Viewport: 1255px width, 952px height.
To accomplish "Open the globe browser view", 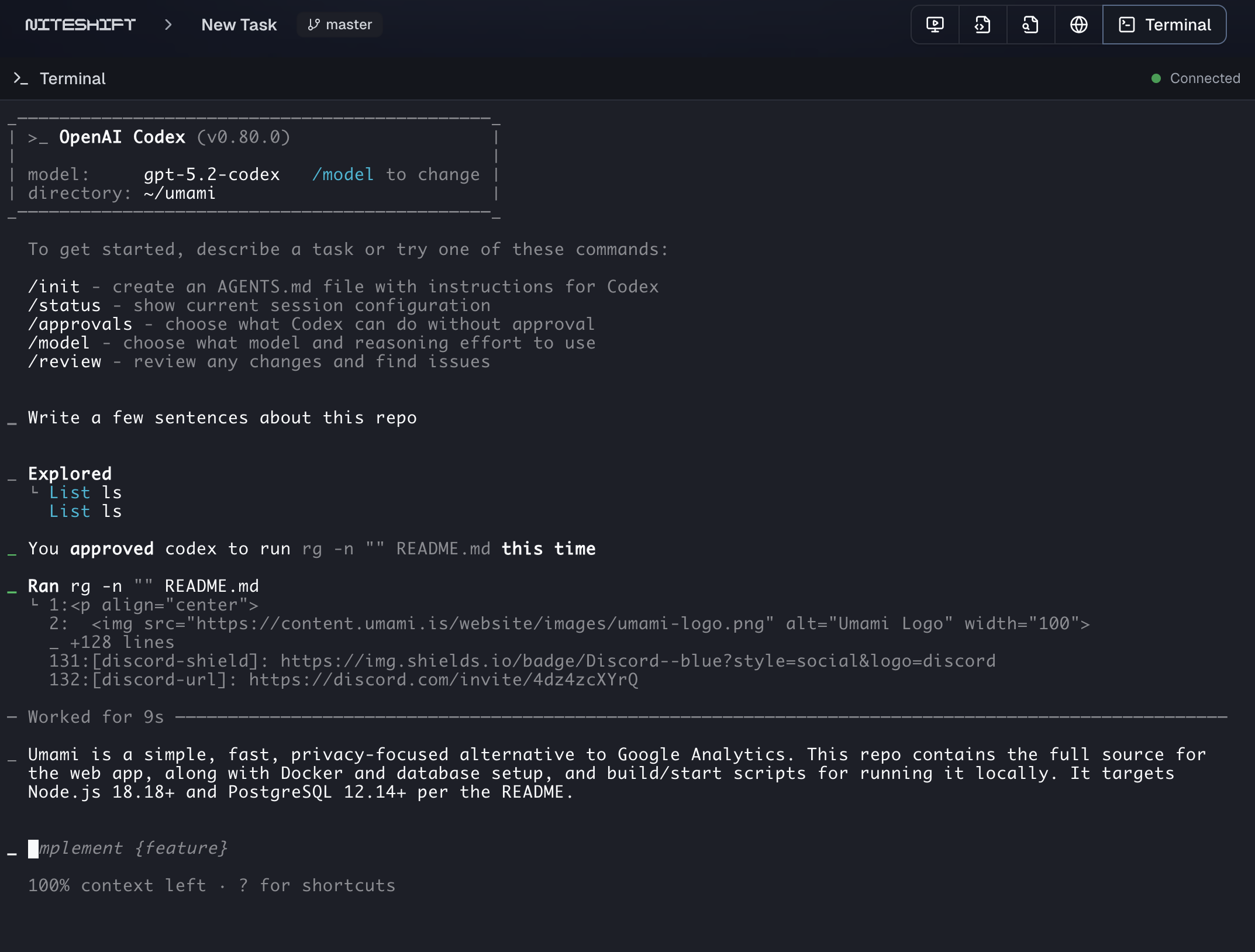I will coord(1078,25).
